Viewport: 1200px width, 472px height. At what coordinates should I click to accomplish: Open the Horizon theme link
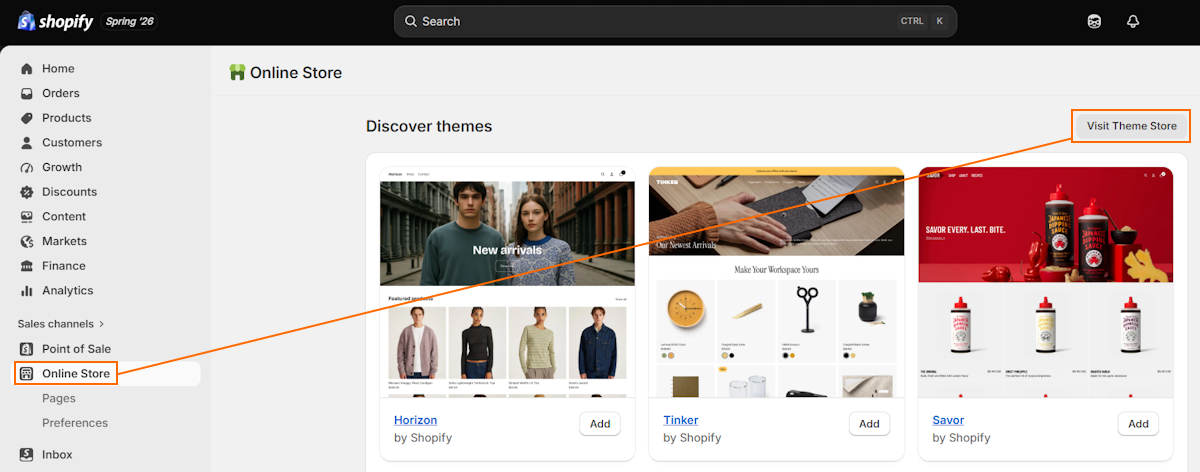coord(415,420)
